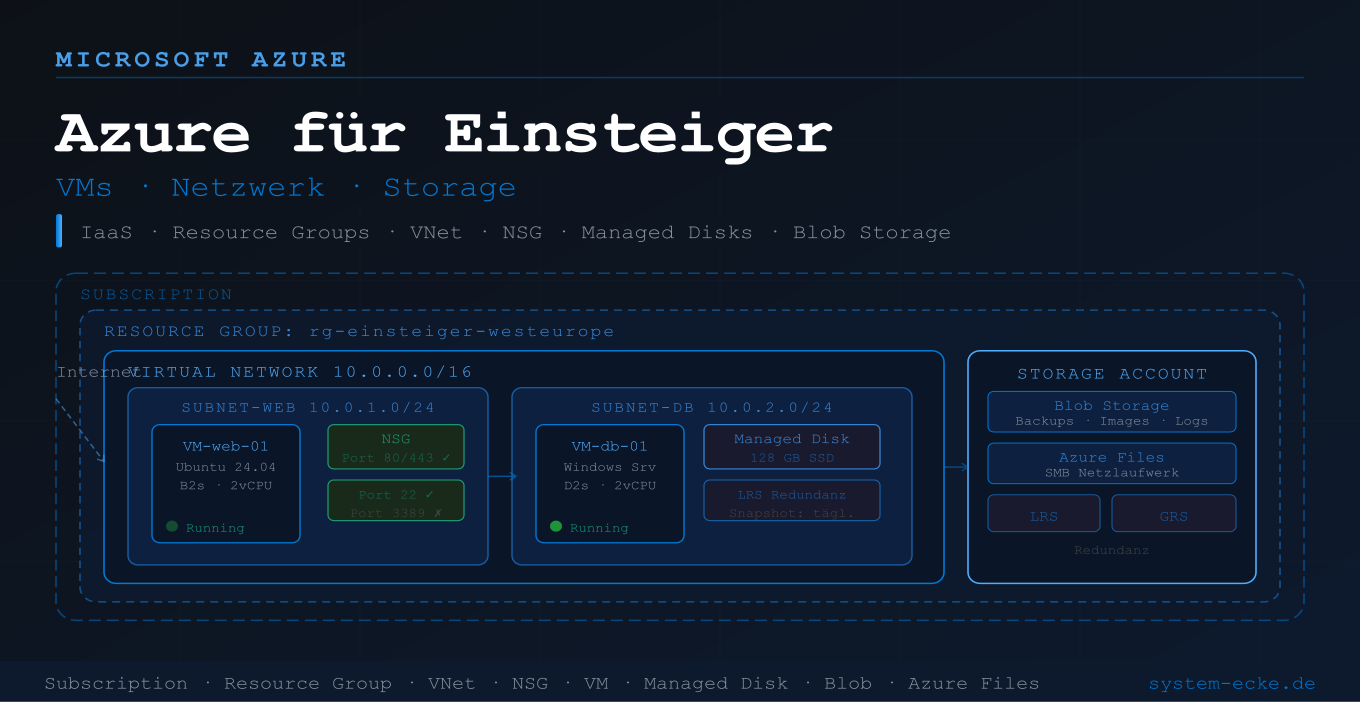Click the 'STORAGE ACCOUNT' heading
Viewport: 1360px width, 720px height.
[1112, 374]
